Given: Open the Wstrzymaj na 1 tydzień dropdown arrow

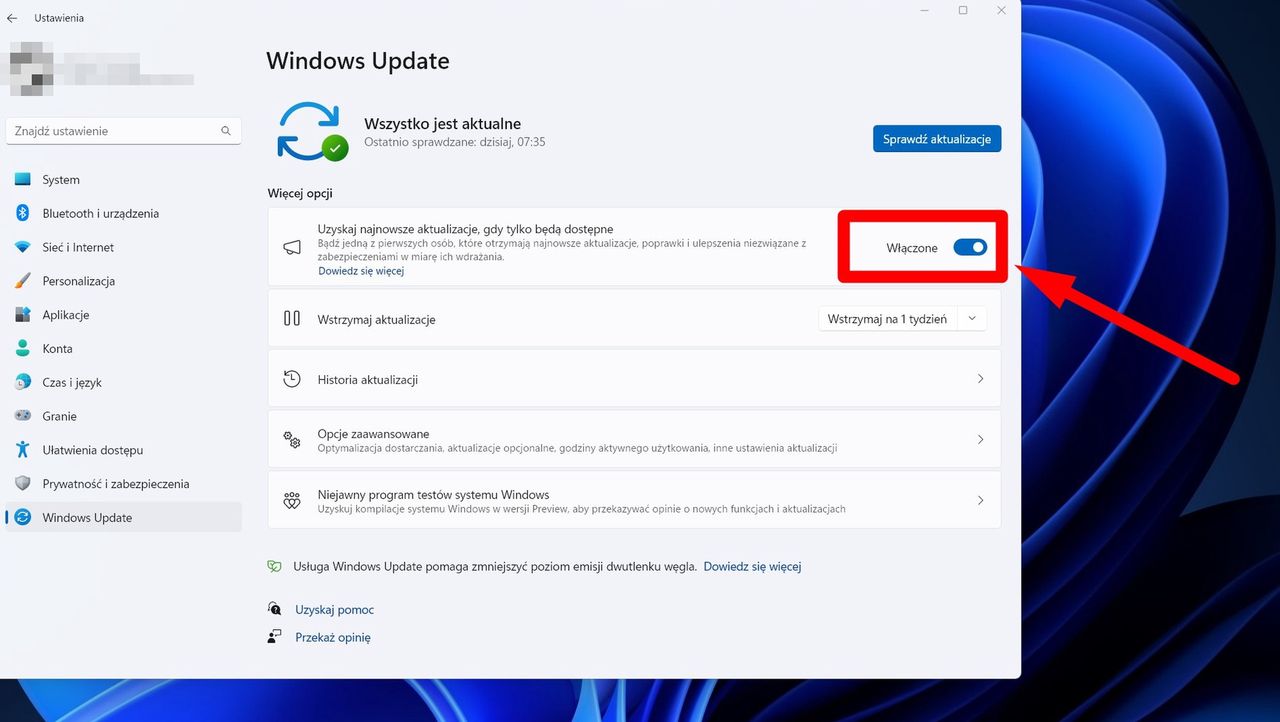Looking at the screenshot, I should [x=972, y=319].
